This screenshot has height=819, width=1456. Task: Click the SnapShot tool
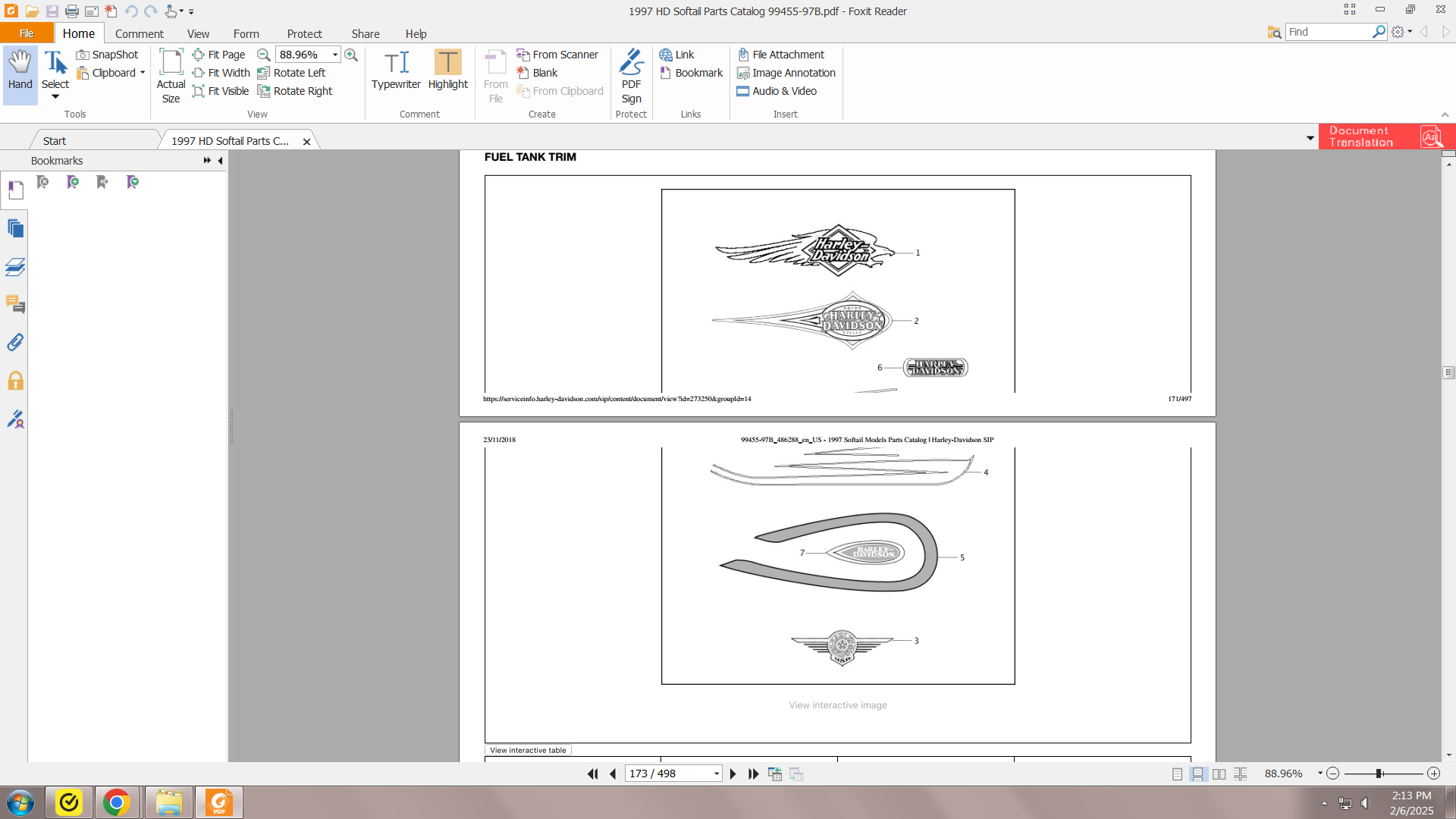107,55
